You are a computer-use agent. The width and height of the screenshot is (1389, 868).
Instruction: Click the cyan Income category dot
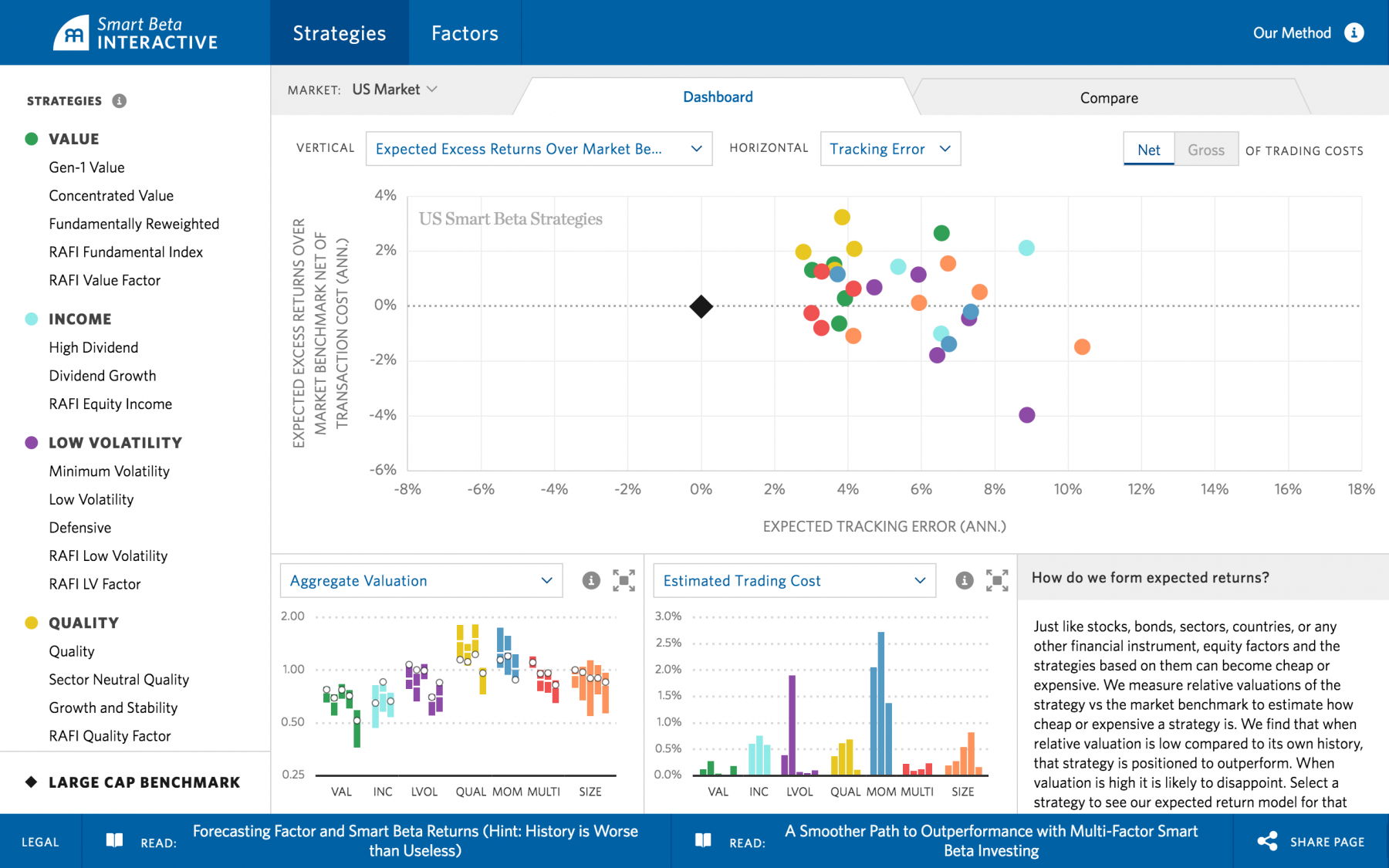click(x=32, y=319)
